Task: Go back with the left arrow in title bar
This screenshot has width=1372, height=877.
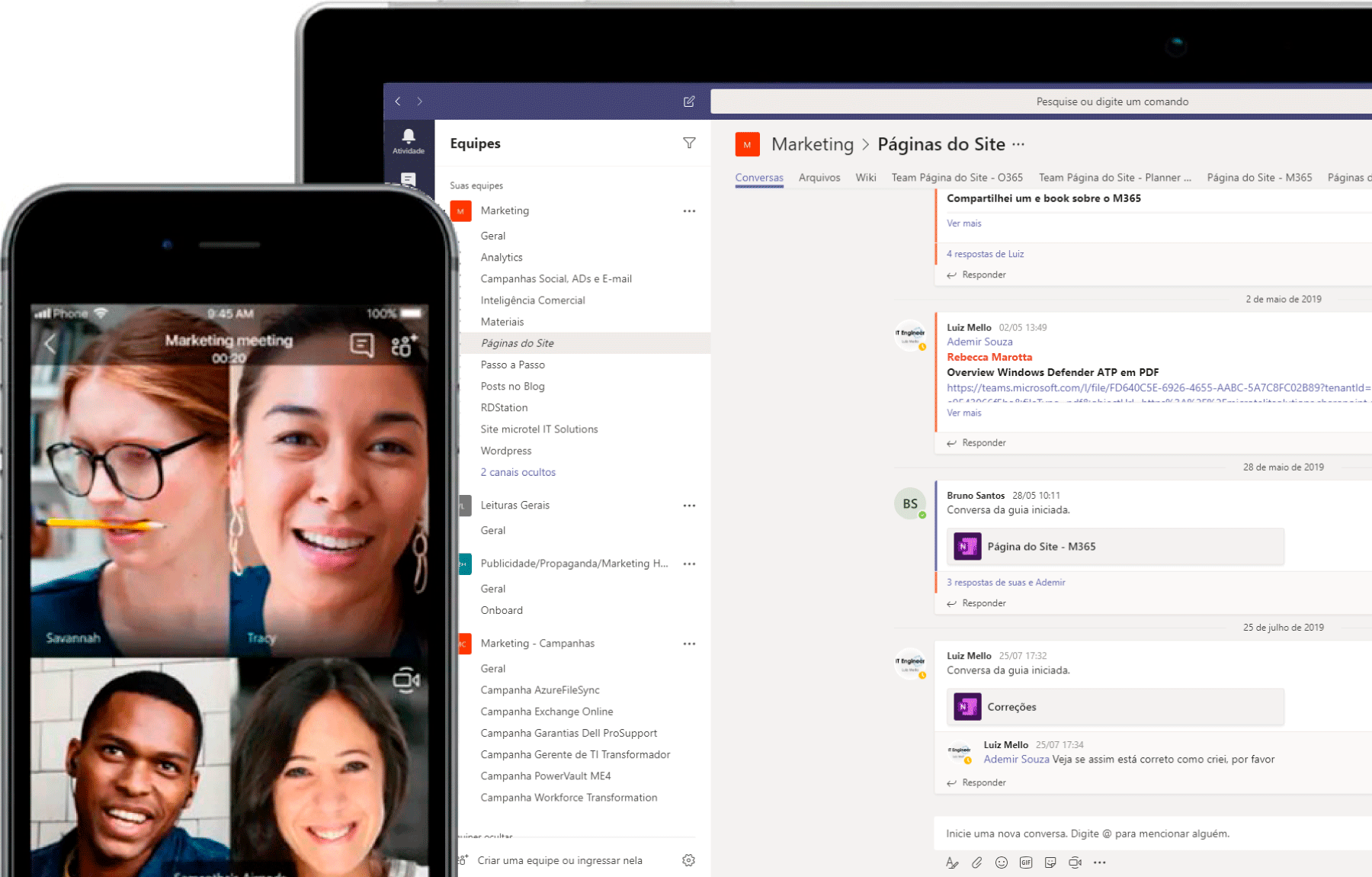Action: [398, 101]
